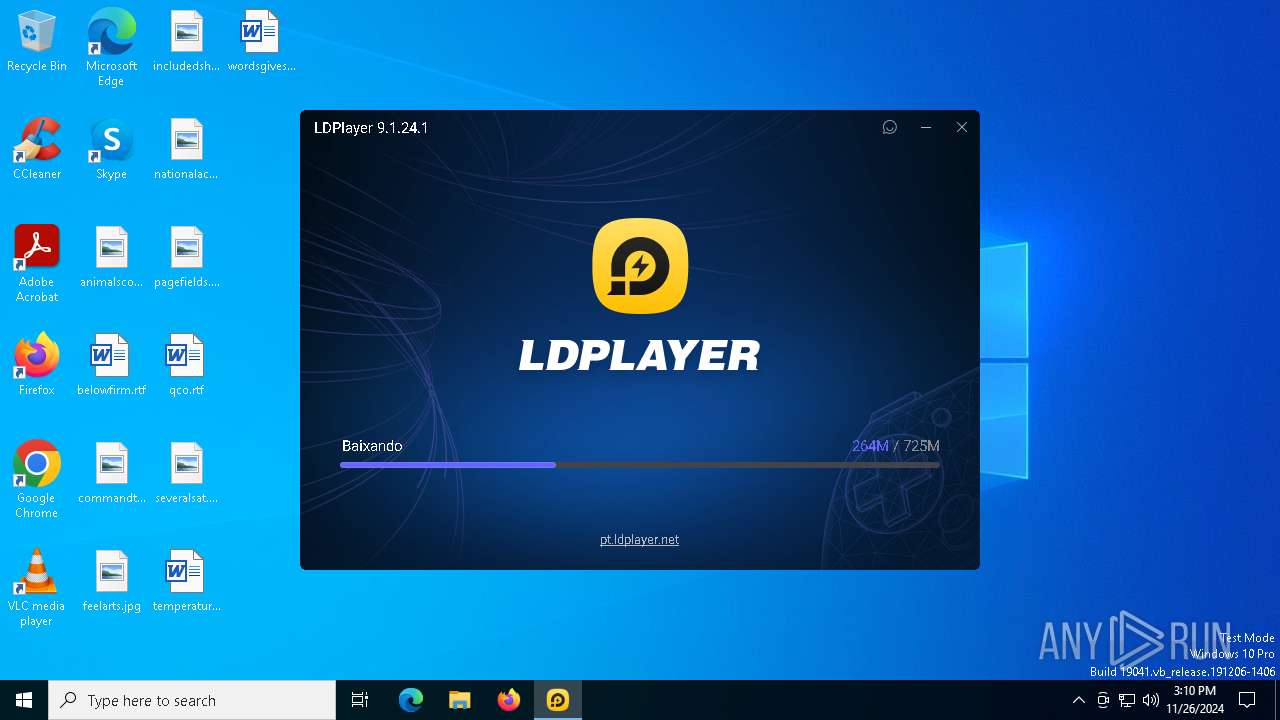Screen dimensions: 1280x720
Task: Select the wordsgives... Word document on desktop
Action: pyautogui.click(x=261, y=42)
